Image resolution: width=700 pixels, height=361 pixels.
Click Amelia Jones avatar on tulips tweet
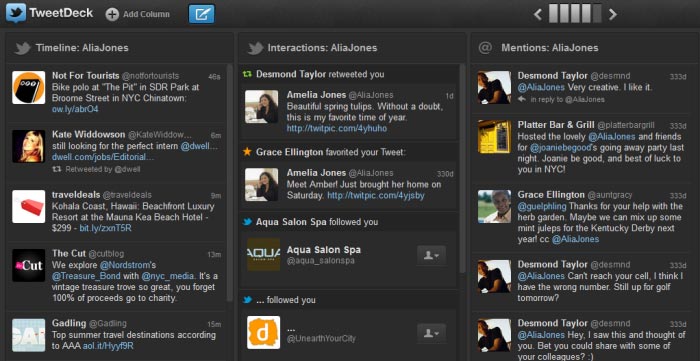click(262, 107)
